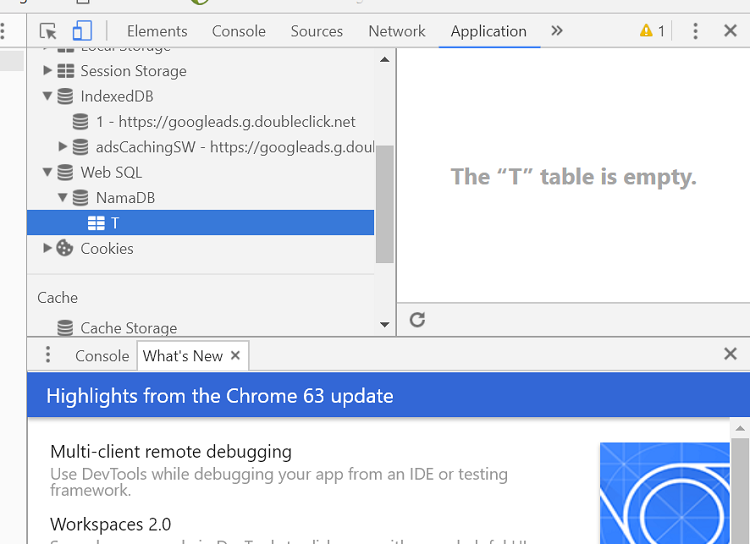Click the Web SQL database icon
750x544 pixels.
(x=66, y=172)
